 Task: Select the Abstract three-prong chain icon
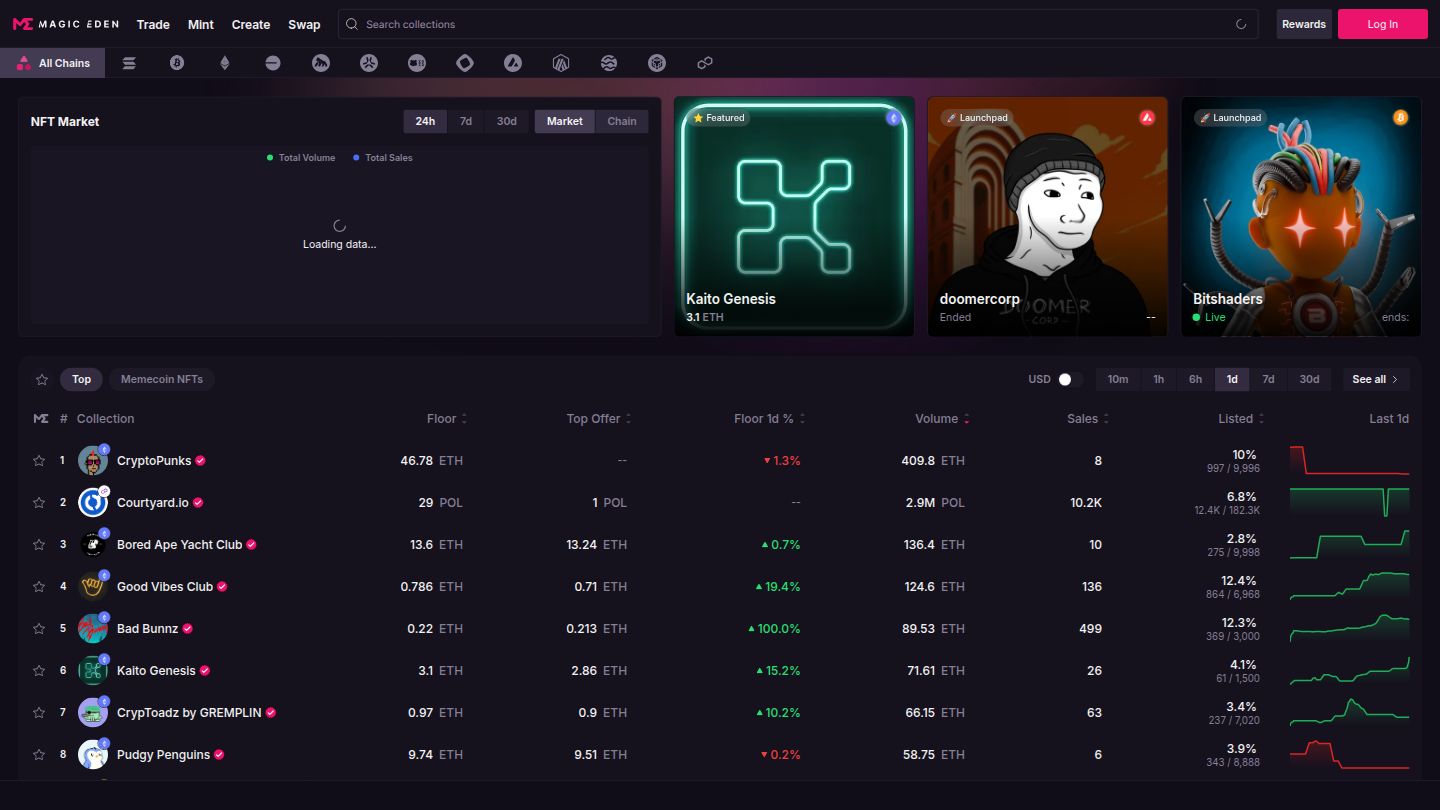coord(369,63)
